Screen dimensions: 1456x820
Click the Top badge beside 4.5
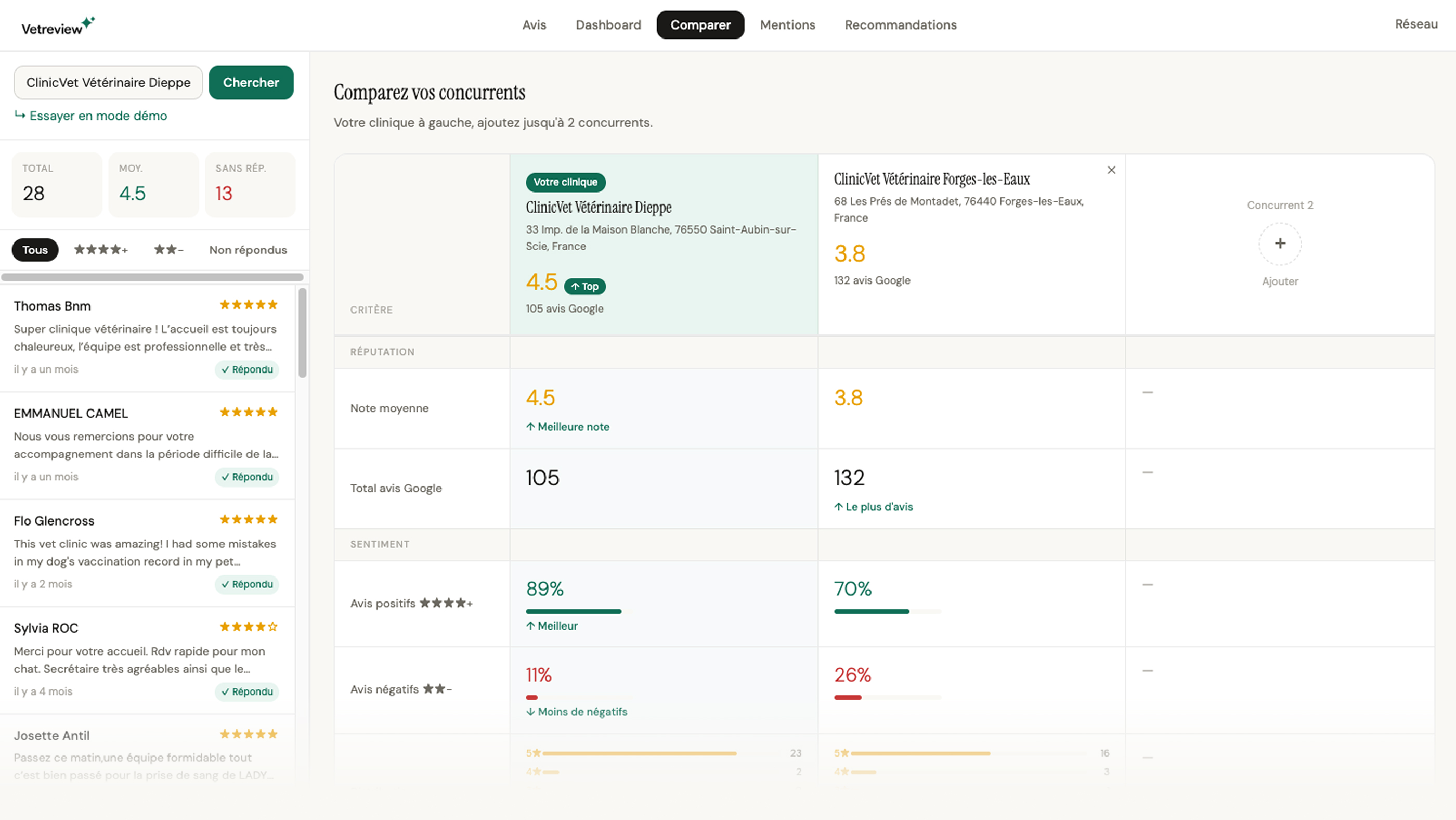[585, 287]
